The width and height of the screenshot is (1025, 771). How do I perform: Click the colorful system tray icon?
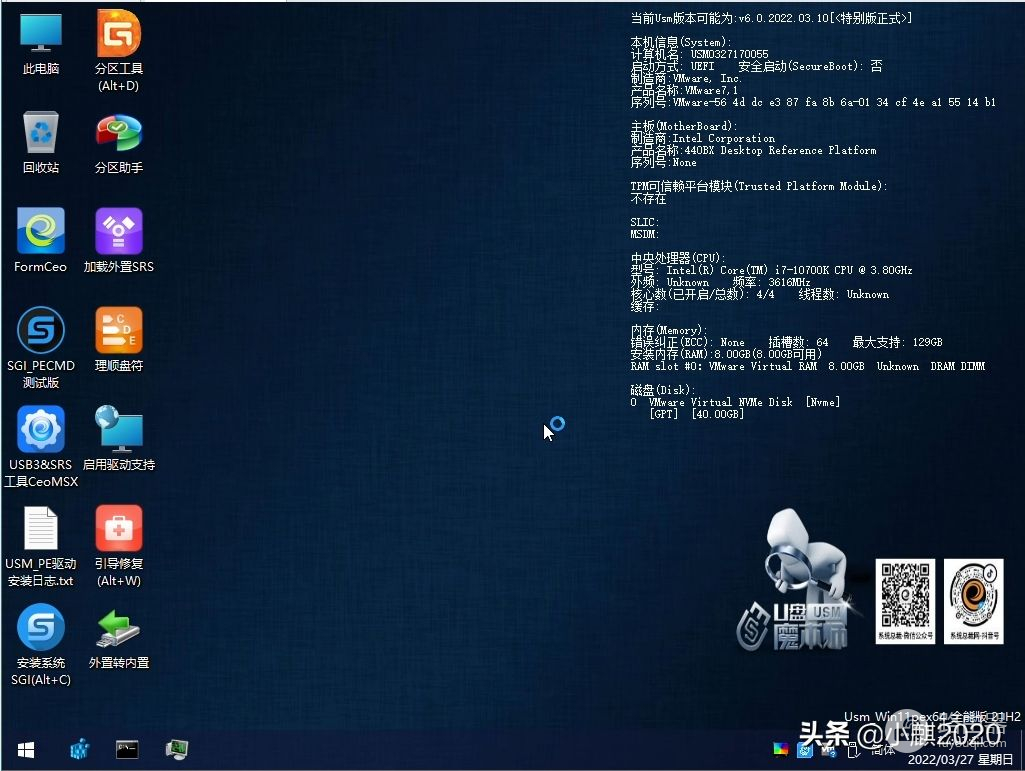(780, 748)
